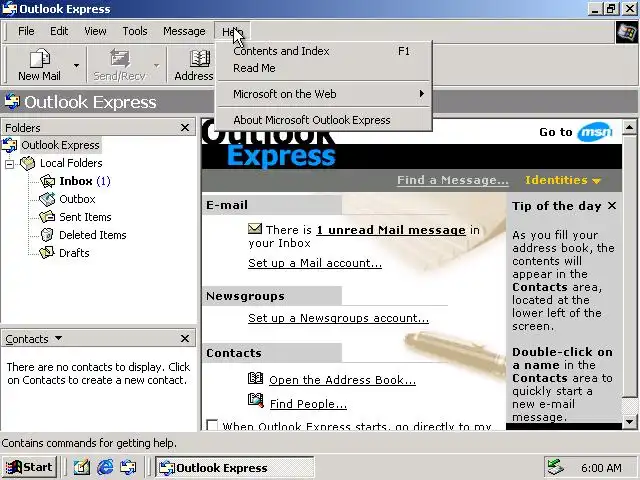Click the Find People link
Viewport: 640px width, 480px height.
click(x=308, y=404)
